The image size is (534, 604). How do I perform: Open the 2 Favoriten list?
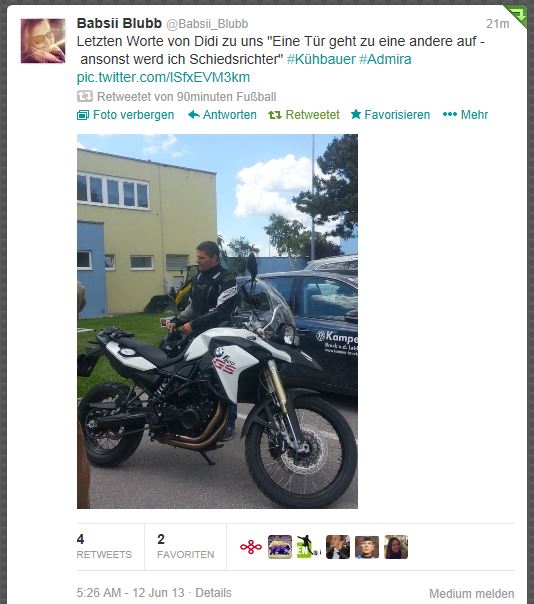185,546
